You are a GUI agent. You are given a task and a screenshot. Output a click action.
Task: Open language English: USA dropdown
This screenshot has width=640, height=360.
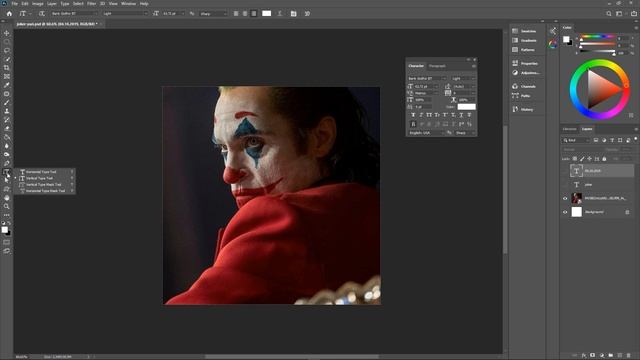(426, 133)
